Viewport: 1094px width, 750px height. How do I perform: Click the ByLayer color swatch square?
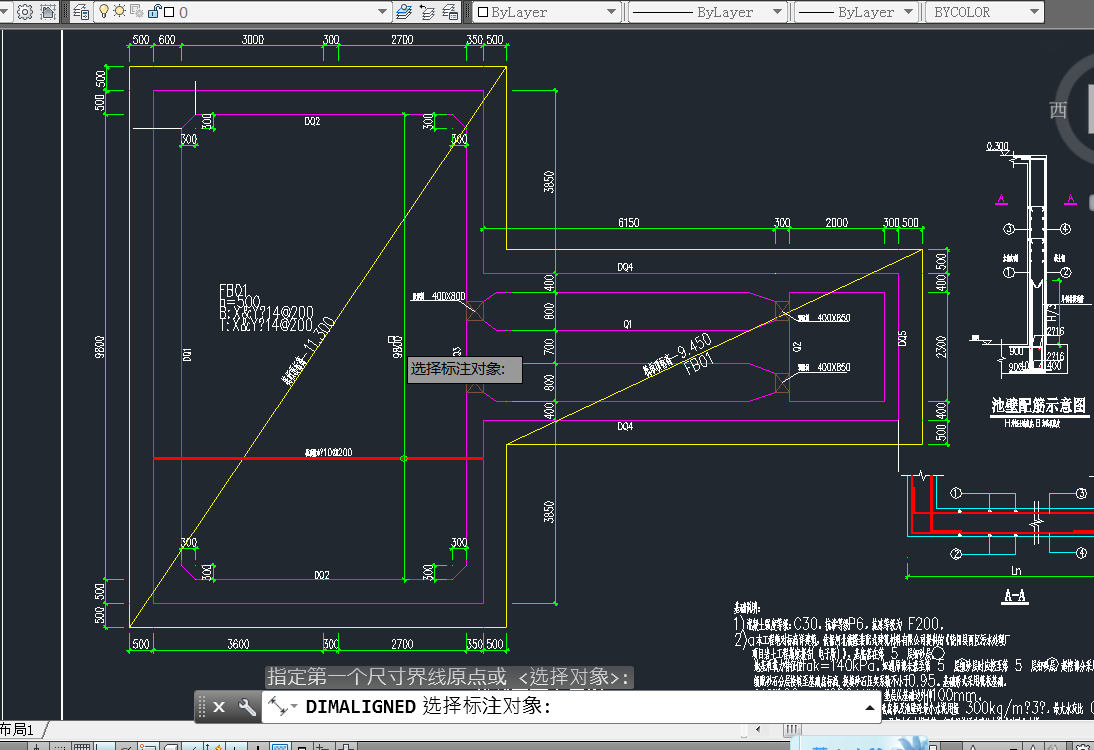coord(483,12)
